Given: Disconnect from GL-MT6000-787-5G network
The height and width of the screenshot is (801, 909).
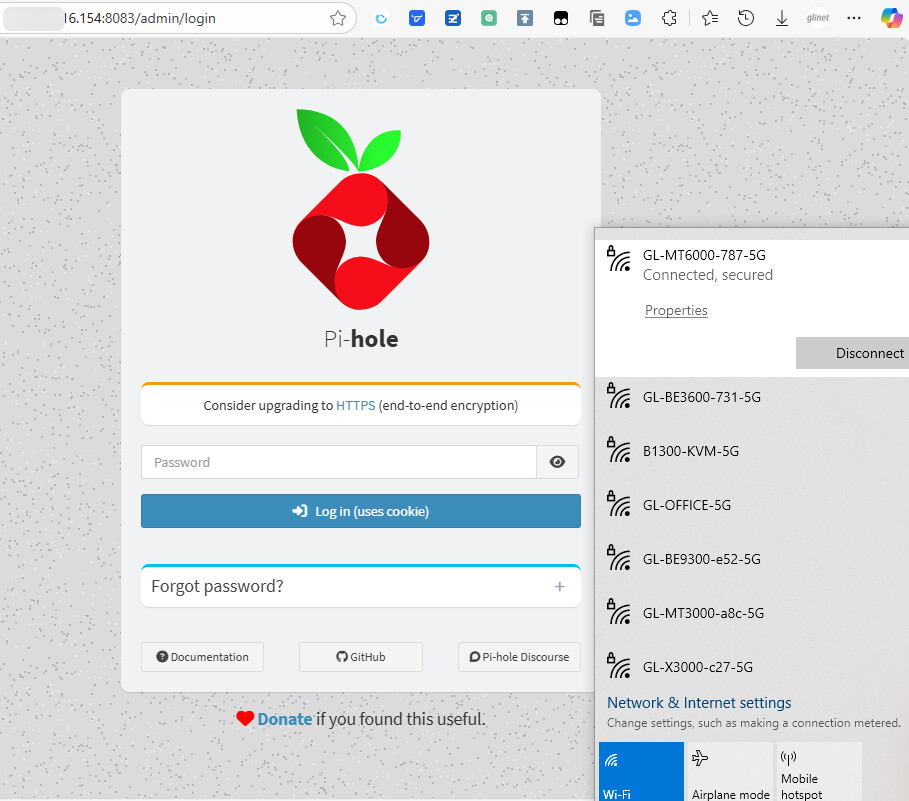Looking at the screenshot, I should point(852,353).
